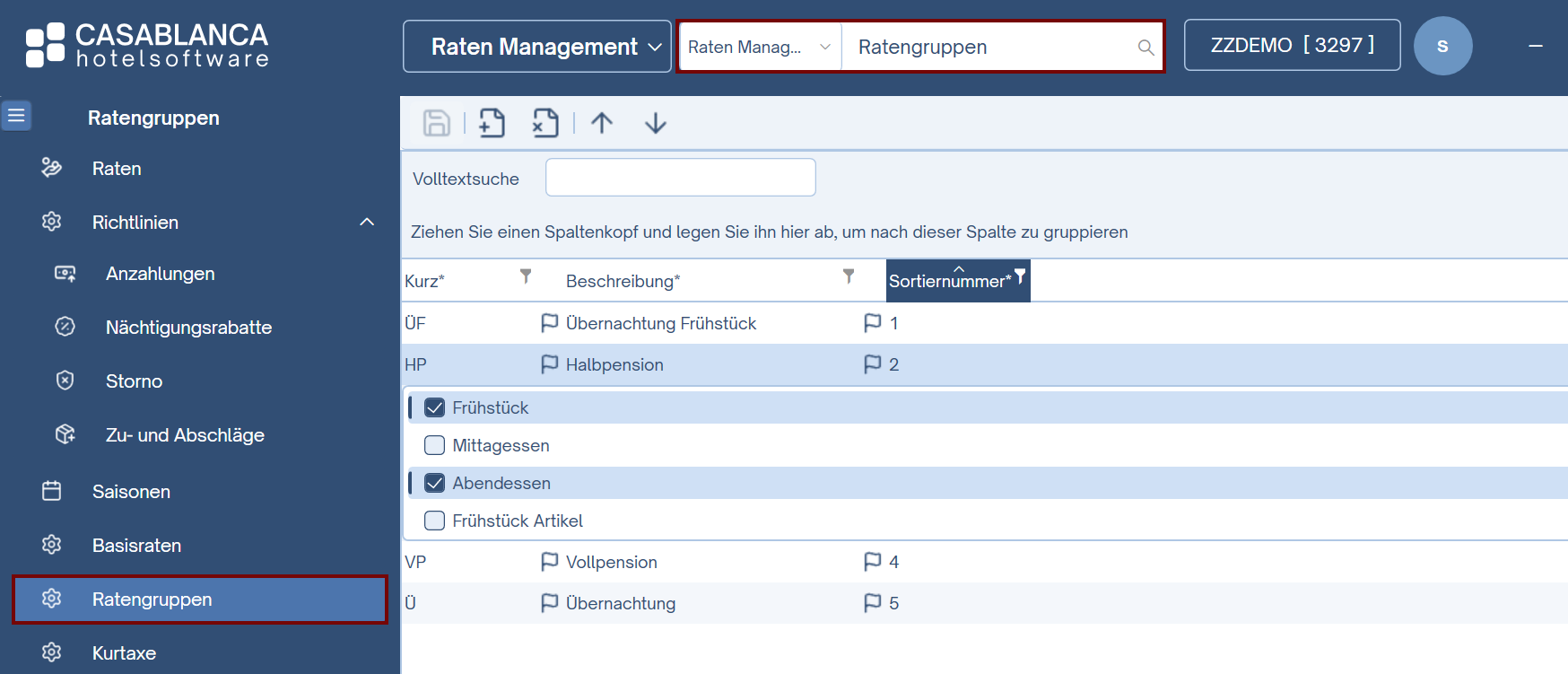Open Raten in the sidebar

[117, 169]
